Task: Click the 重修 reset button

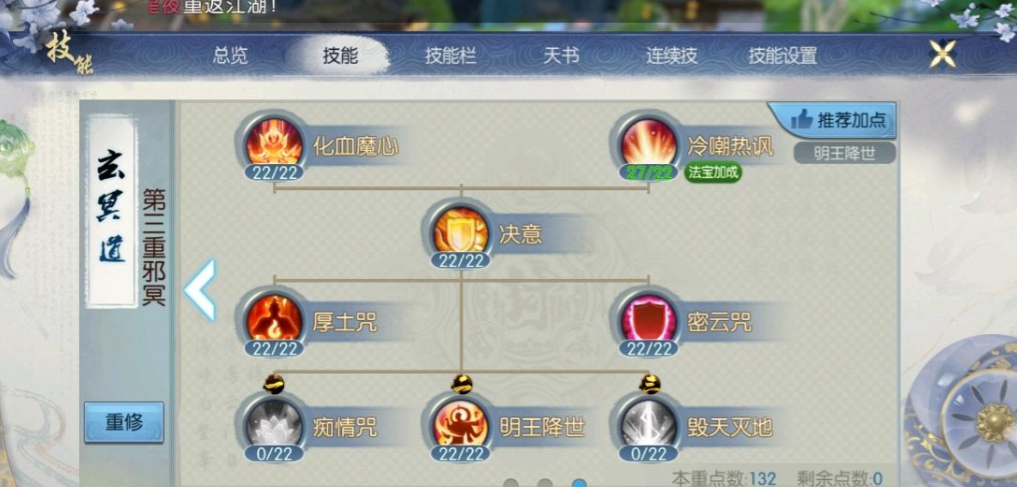Action: point(124,422)
